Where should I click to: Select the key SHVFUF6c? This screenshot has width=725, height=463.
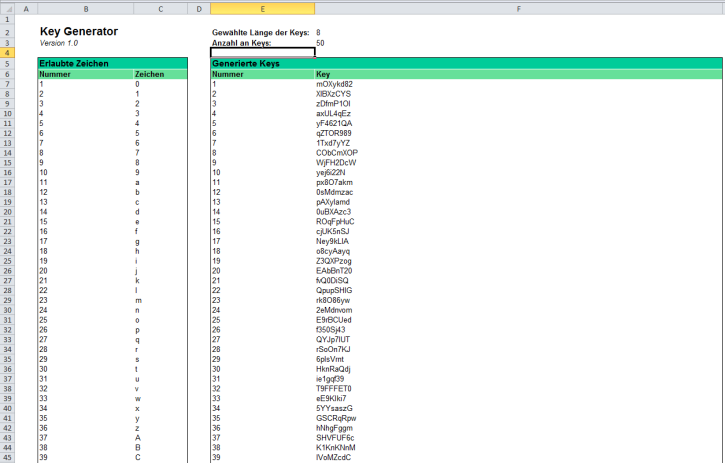(x=335, y=438)
